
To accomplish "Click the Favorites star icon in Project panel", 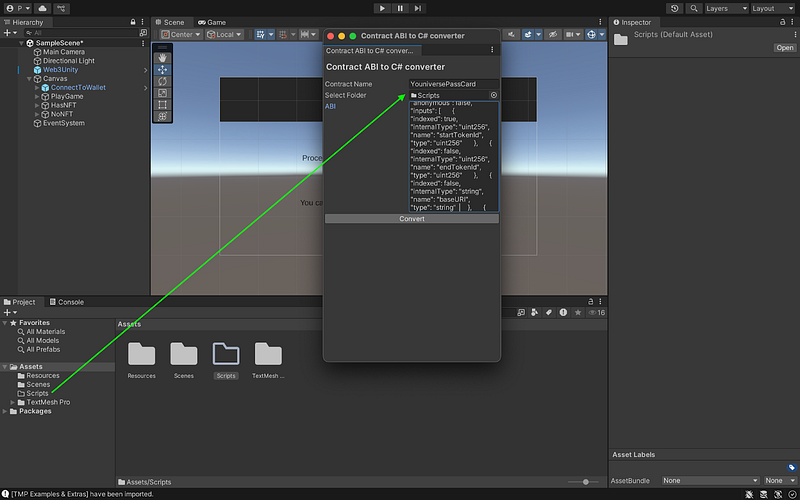I will tap(578, 313).
